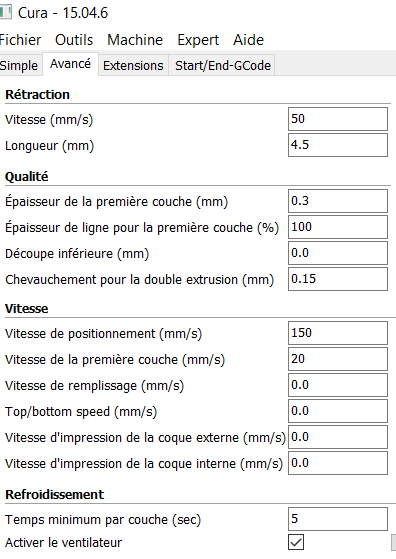The width and height of the screenshot is (396, 559).
Task: Open the Fichier menu
Action: click(20, 40)
